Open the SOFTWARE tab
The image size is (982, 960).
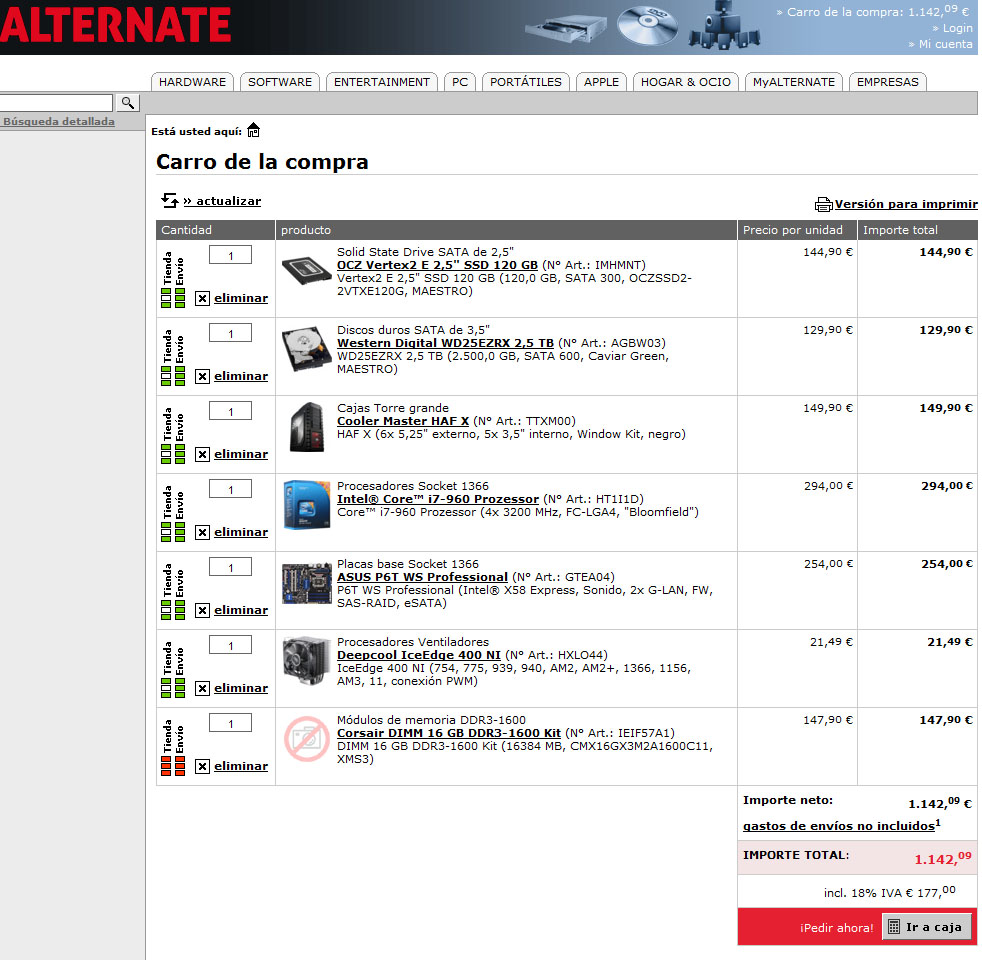(x=280, y=82)
